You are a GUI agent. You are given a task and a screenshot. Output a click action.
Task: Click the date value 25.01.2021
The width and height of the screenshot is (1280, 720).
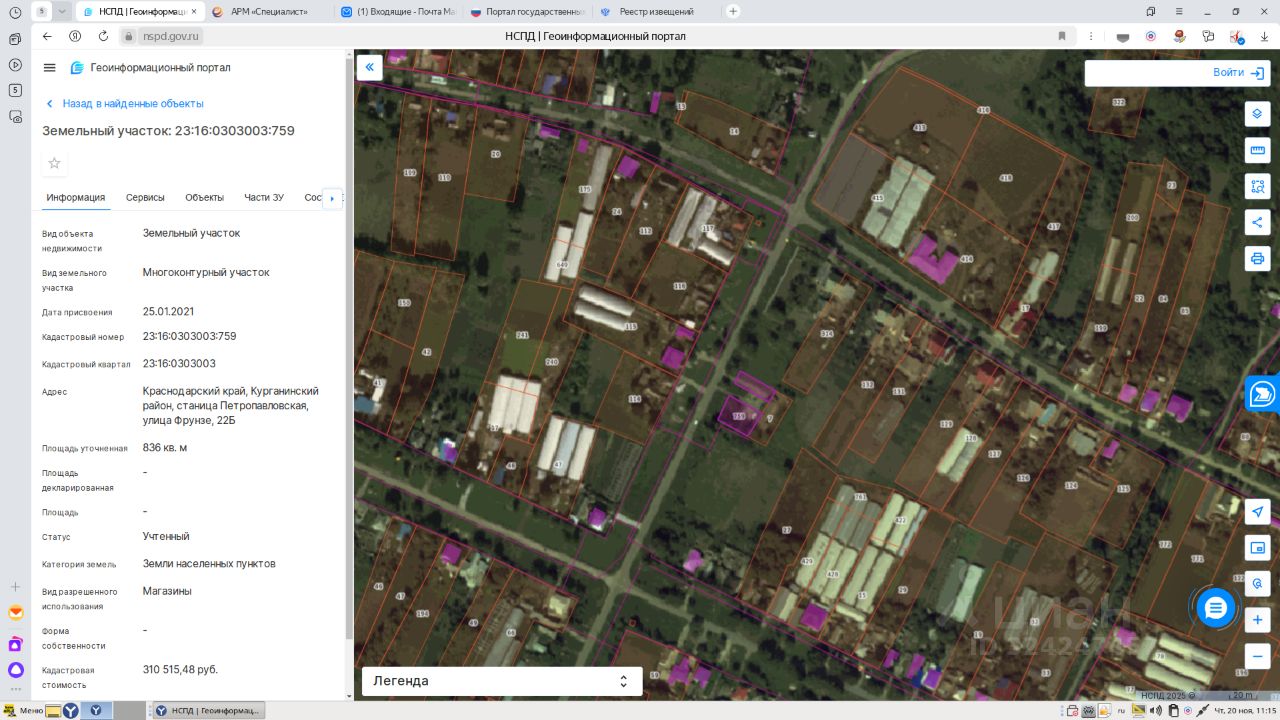[x=168, y=311]
